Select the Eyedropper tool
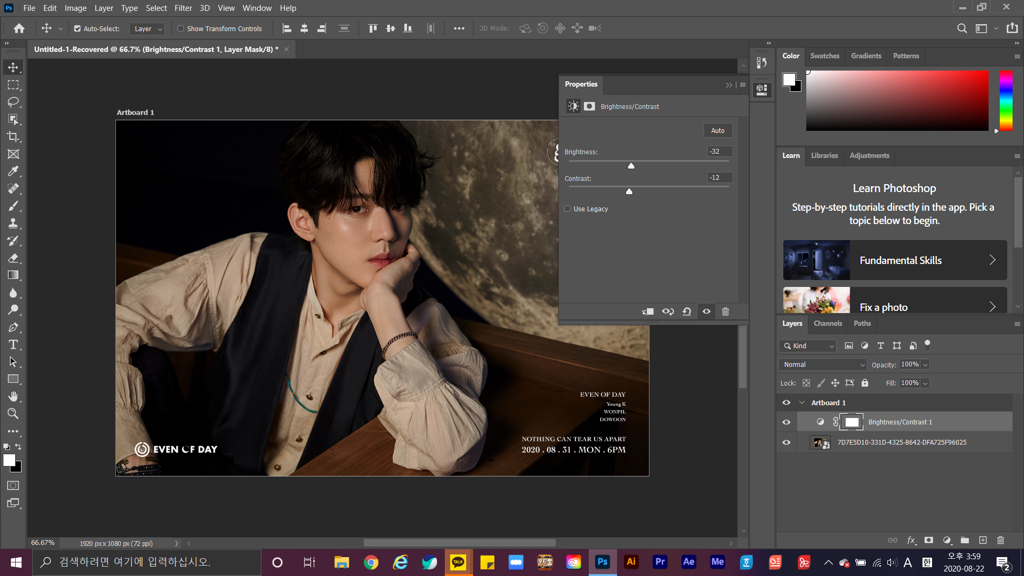The image size is (1024, 576). 13,171
